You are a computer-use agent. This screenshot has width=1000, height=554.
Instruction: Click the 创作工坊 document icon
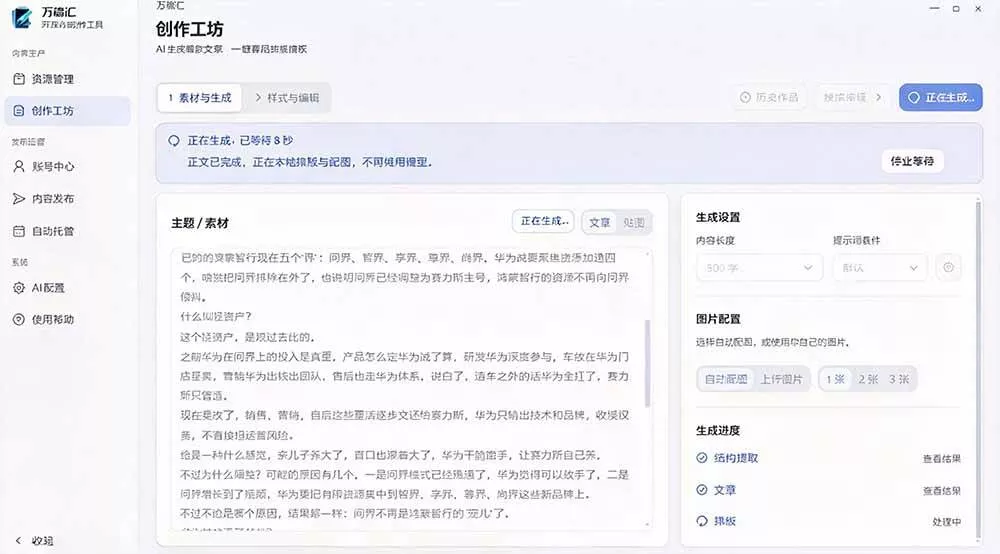point(19,111)
